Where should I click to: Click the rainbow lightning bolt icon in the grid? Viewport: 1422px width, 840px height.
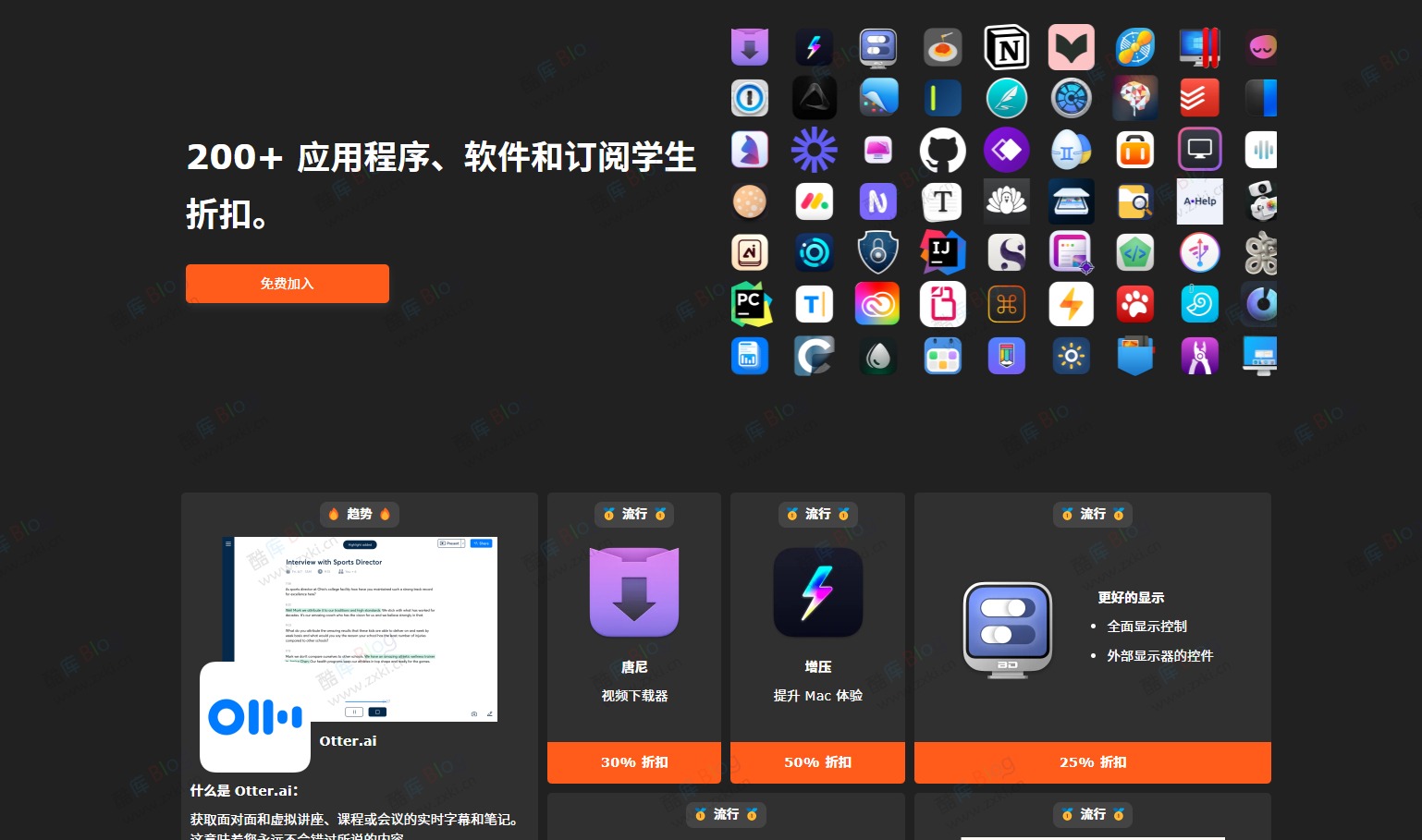pos(814,47)
